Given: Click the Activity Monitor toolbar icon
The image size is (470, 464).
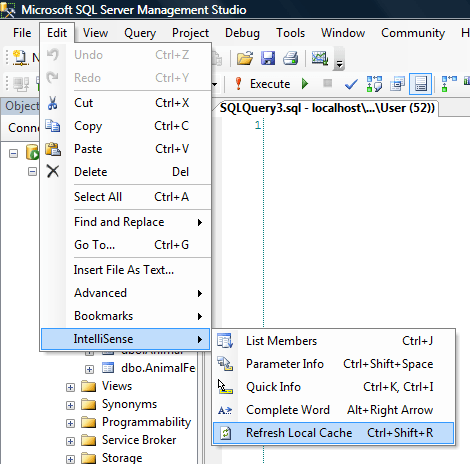Looking at the screenshot, I should [x=320, y=58].
